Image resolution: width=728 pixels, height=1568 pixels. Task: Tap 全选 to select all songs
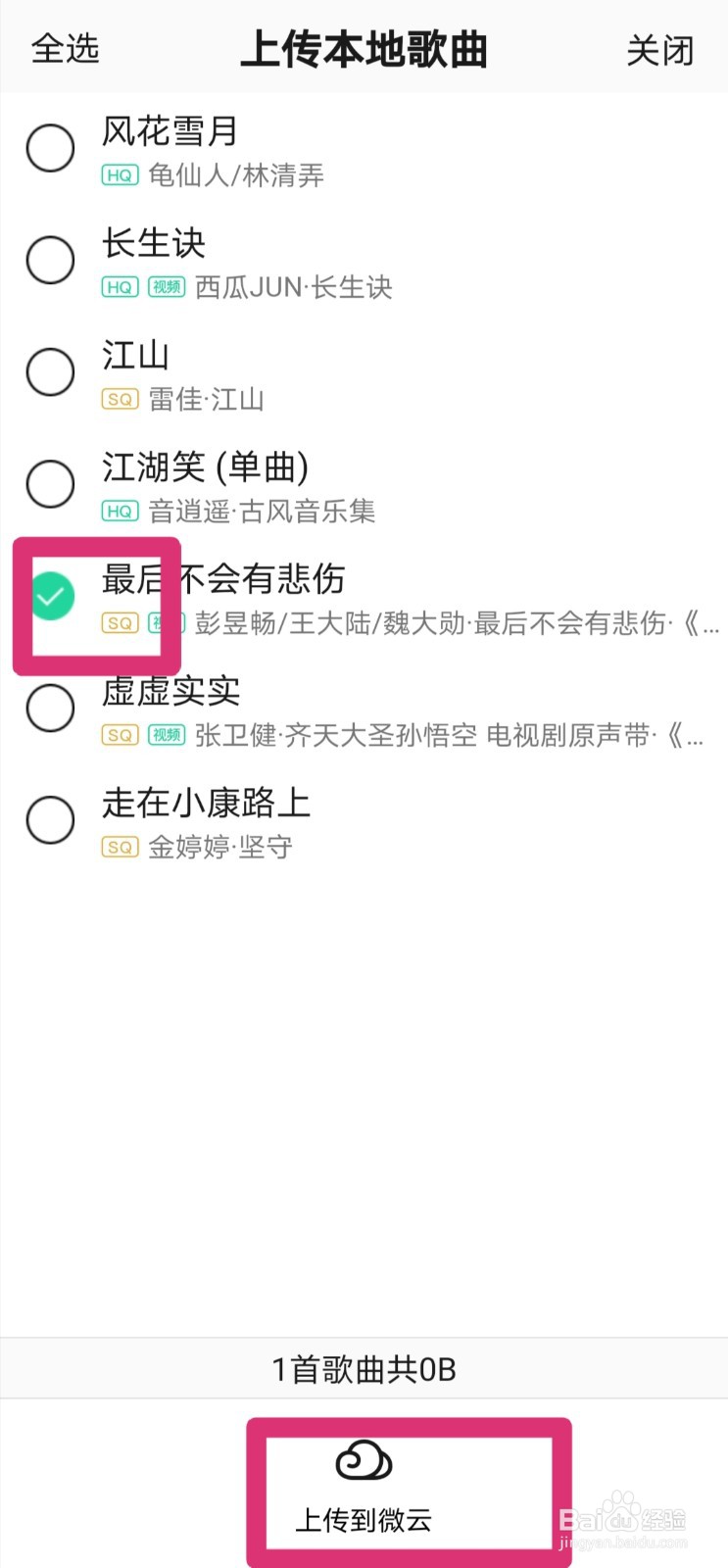point(66,48)
